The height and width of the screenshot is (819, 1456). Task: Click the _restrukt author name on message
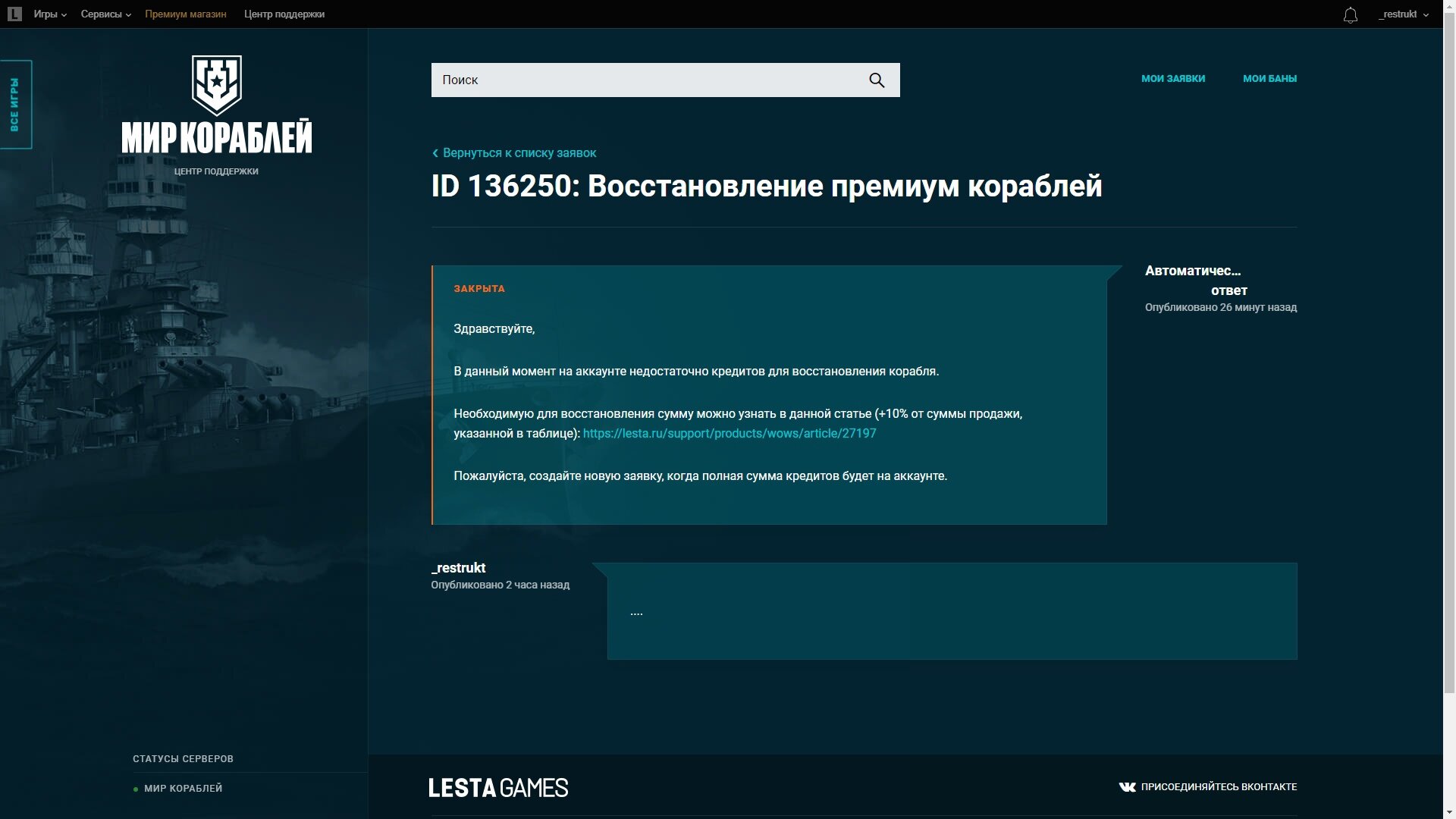[458, 568]
